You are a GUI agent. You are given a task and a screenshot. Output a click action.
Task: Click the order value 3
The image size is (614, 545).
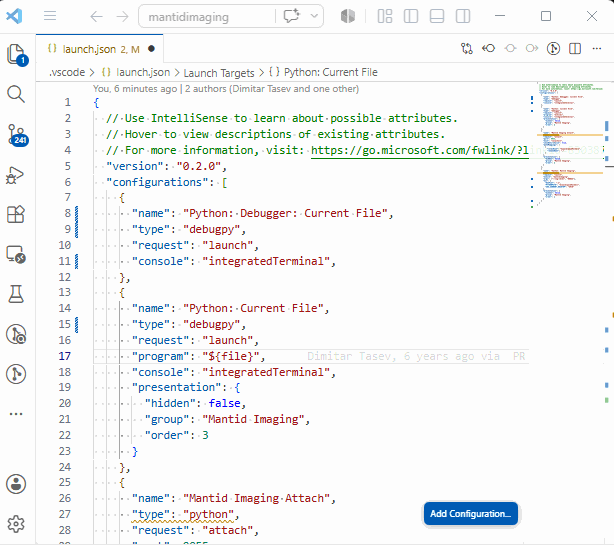(x=206, y=435)
